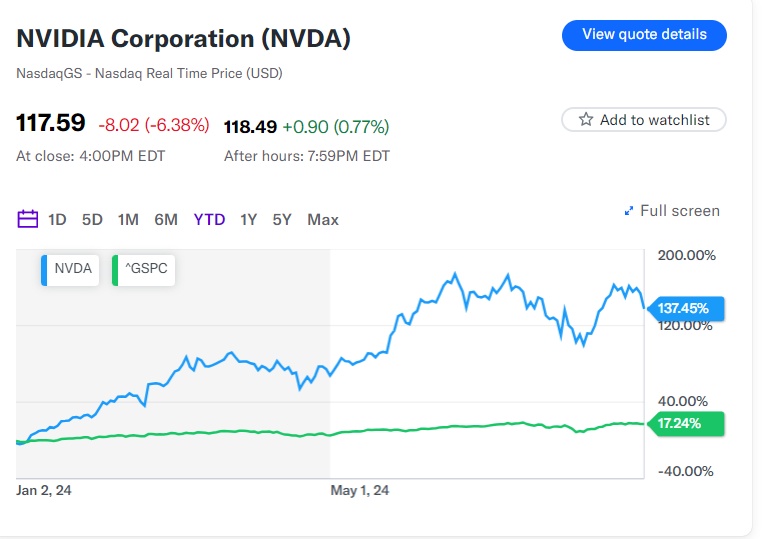The width and height of the screenshot is (773, 539).
Task: Open the calendar date range icon
Action: click(28, 219)
